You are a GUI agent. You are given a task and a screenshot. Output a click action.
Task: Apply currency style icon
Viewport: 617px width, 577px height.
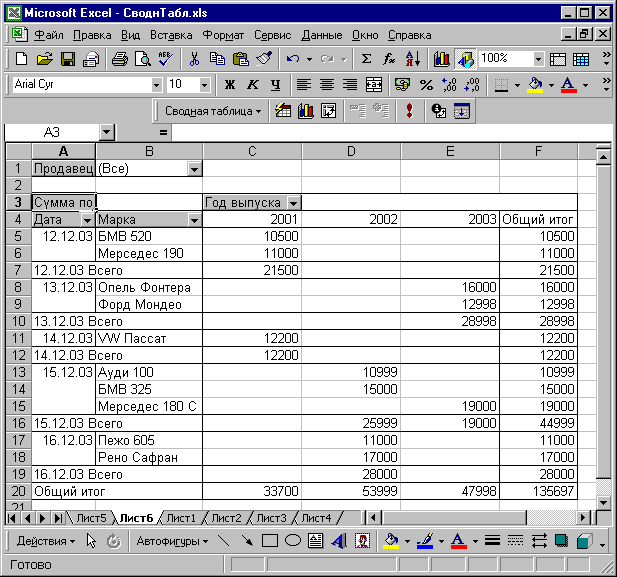pos(402,85)
